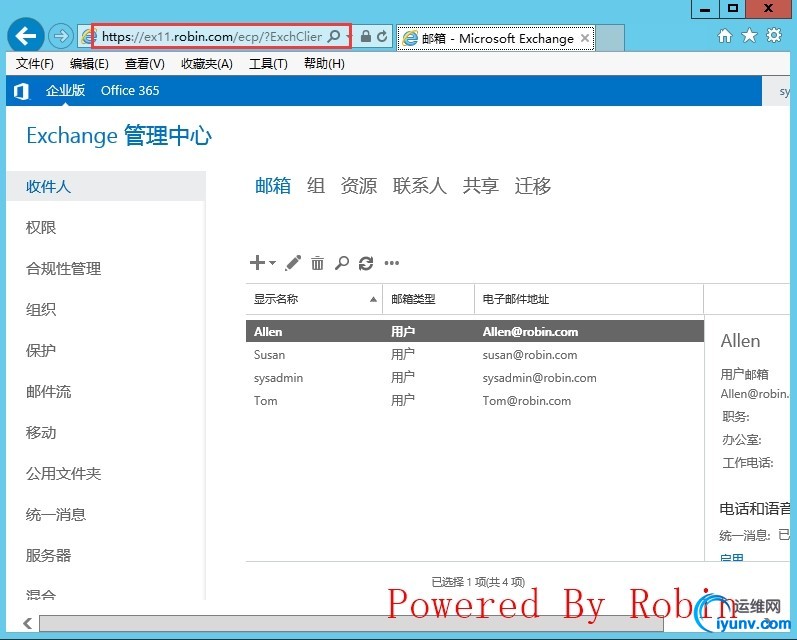Expand the New mailbox dropdown arrow

point(272,263)
